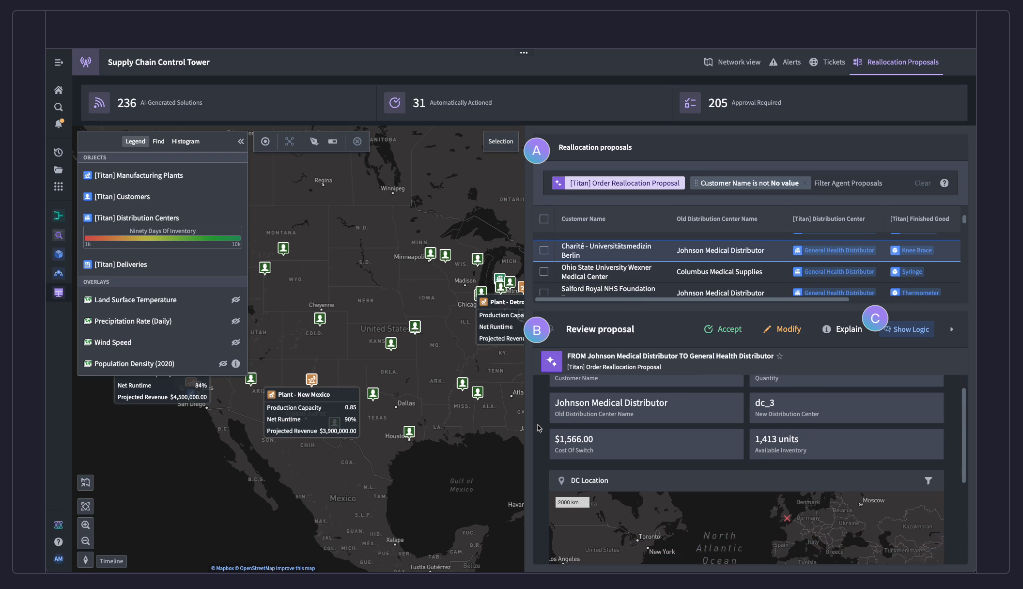Expand more review actions arrow after Show Logic

pyautogui.click(x=951, y=329)
